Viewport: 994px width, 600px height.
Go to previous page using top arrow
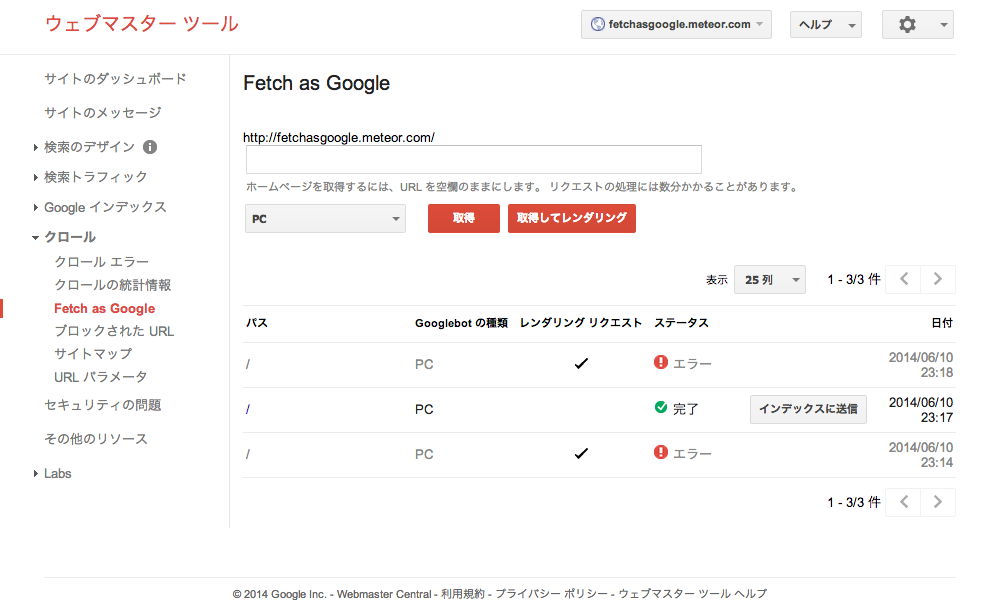pyautogui.click(x=903, y=279)
